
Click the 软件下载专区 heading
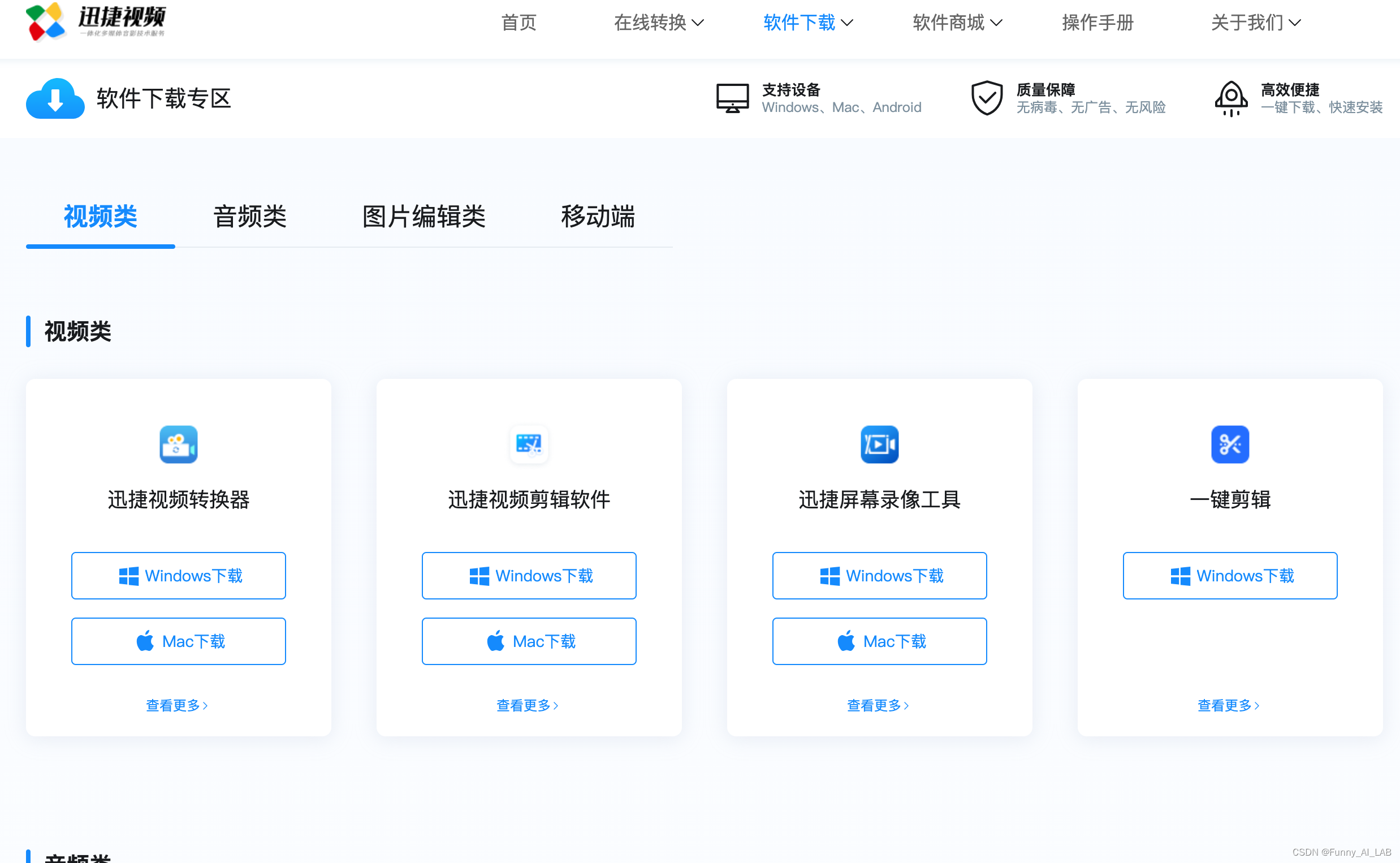[164, 99]
